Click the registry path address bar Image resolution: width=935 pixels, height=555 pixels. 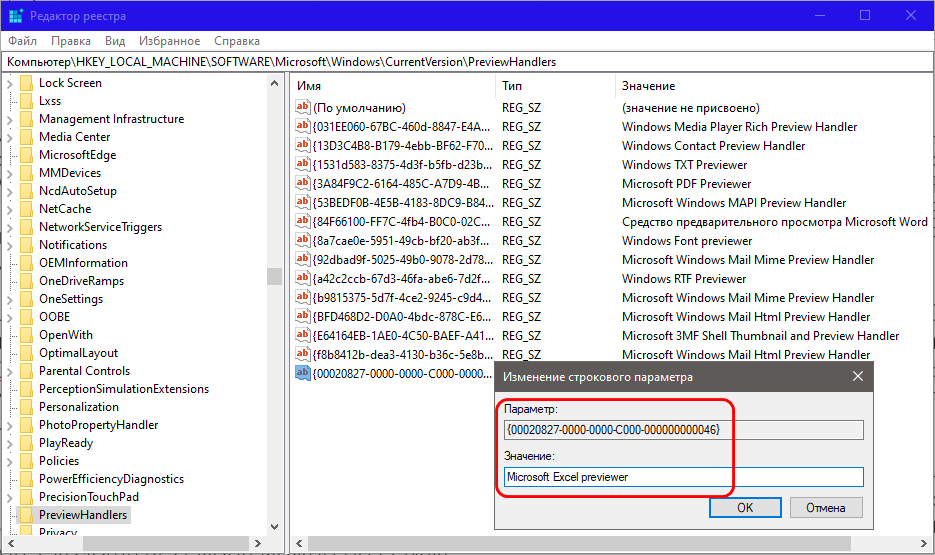(x=468, y=62)
